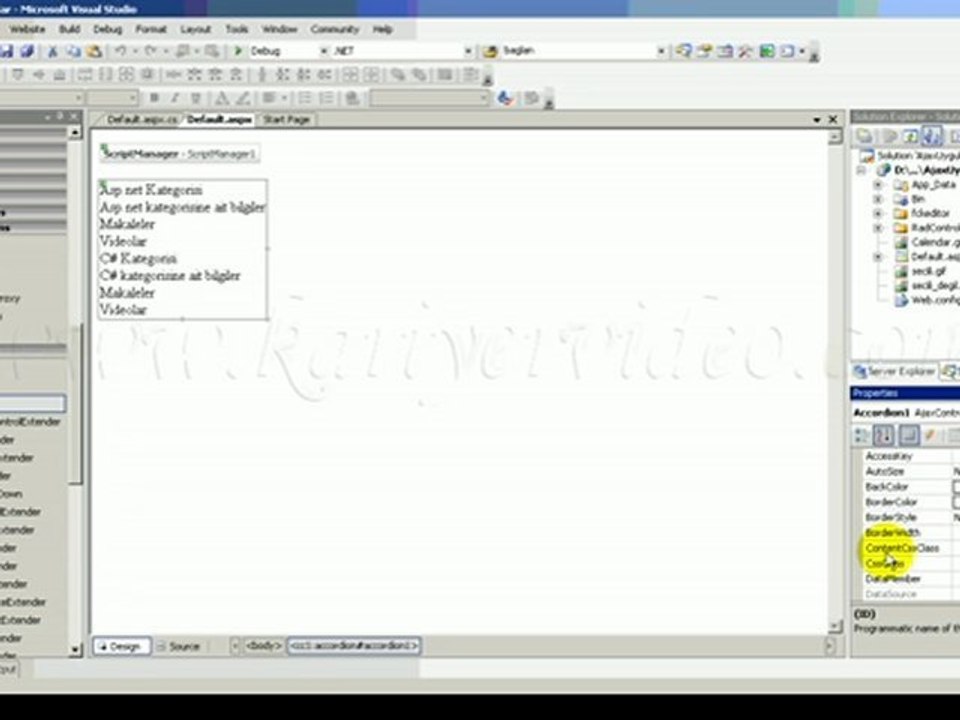Viewport: 960px width, 720px height.
Task: Click the BackColor property color box
Action: [x=956, y=487]
